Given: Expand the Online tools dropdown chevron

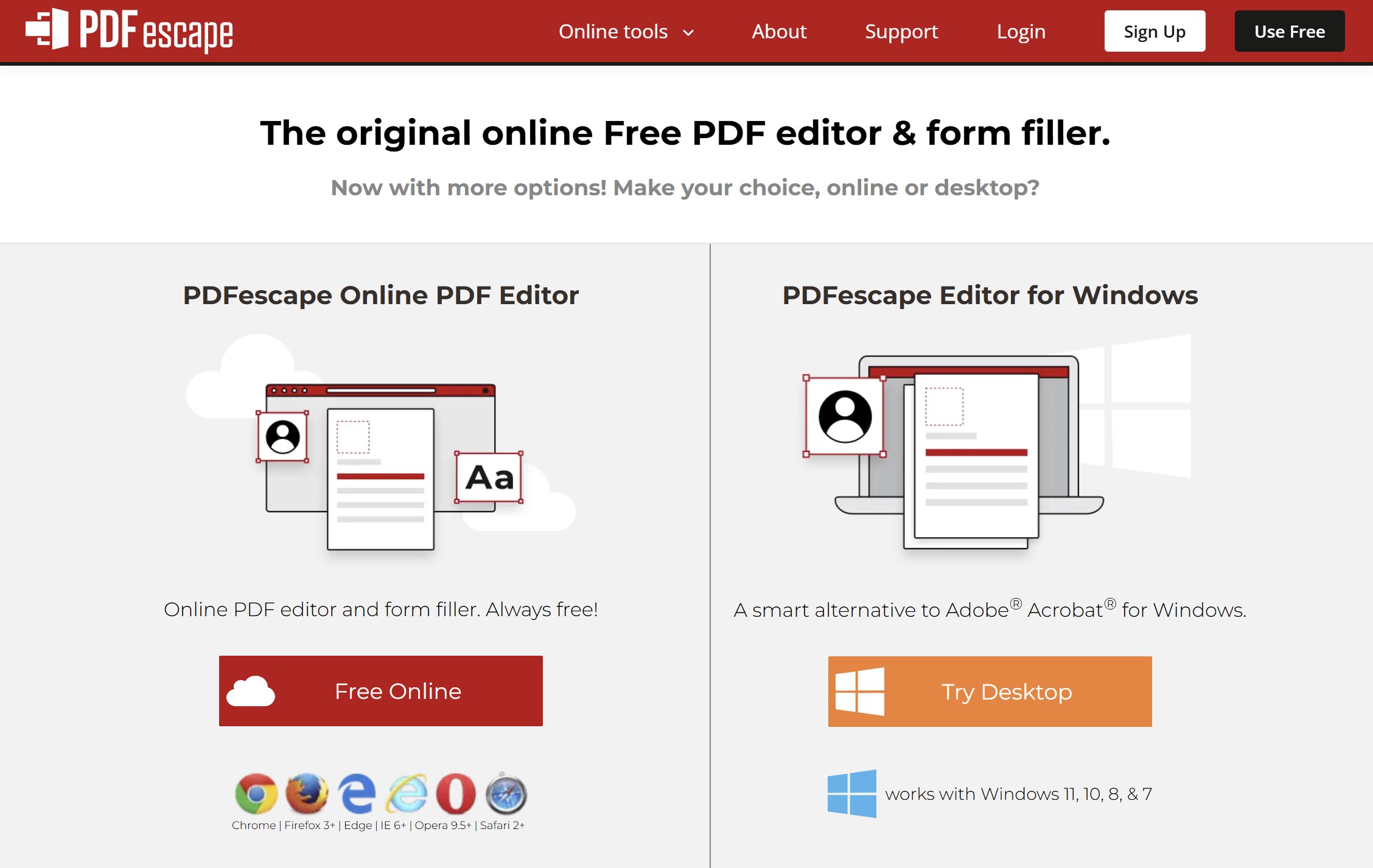Looking at the screenshot, I should (688, 33).
